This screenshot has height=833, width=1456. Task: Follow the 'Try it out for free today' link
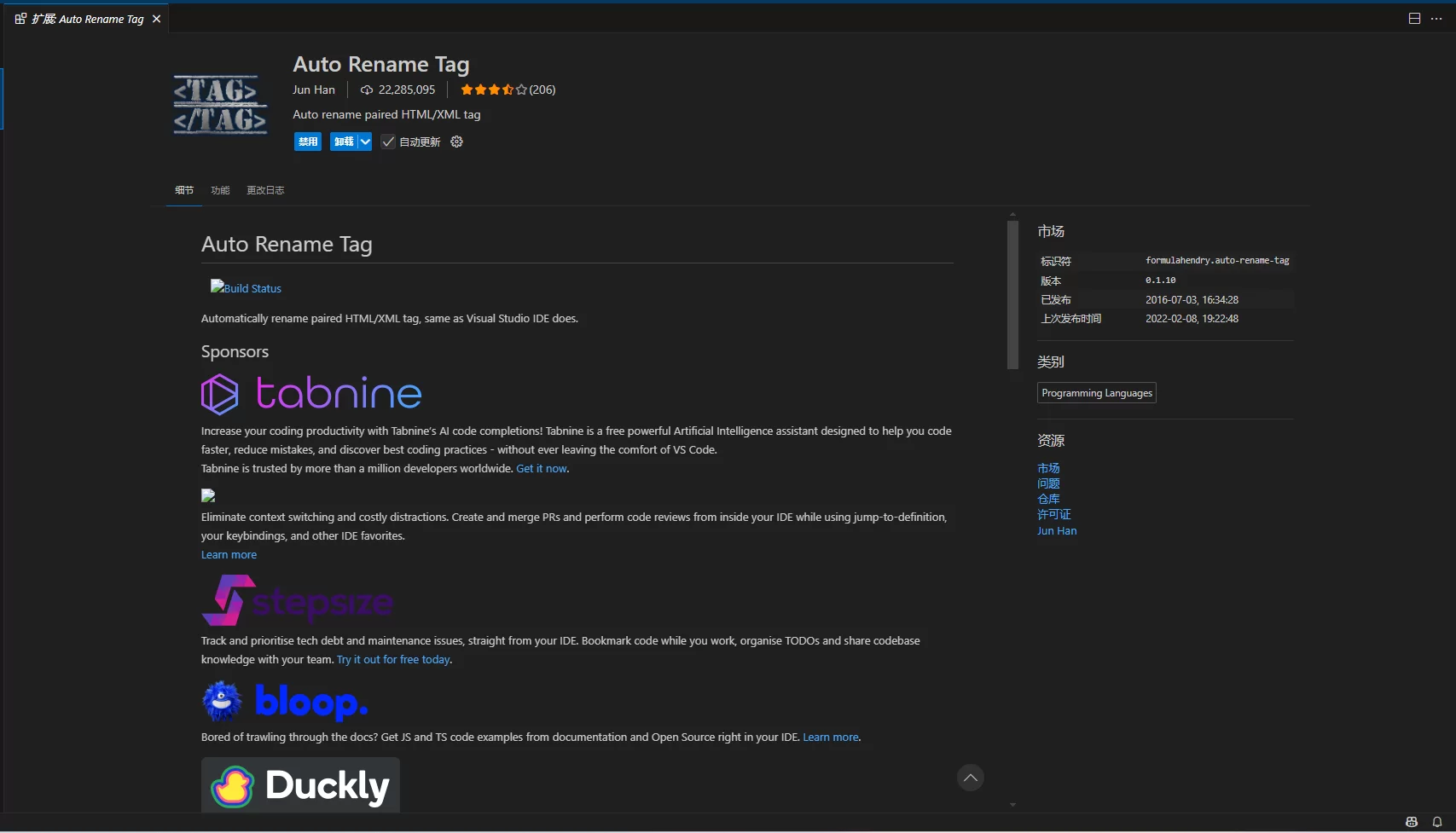pos(393,659)
